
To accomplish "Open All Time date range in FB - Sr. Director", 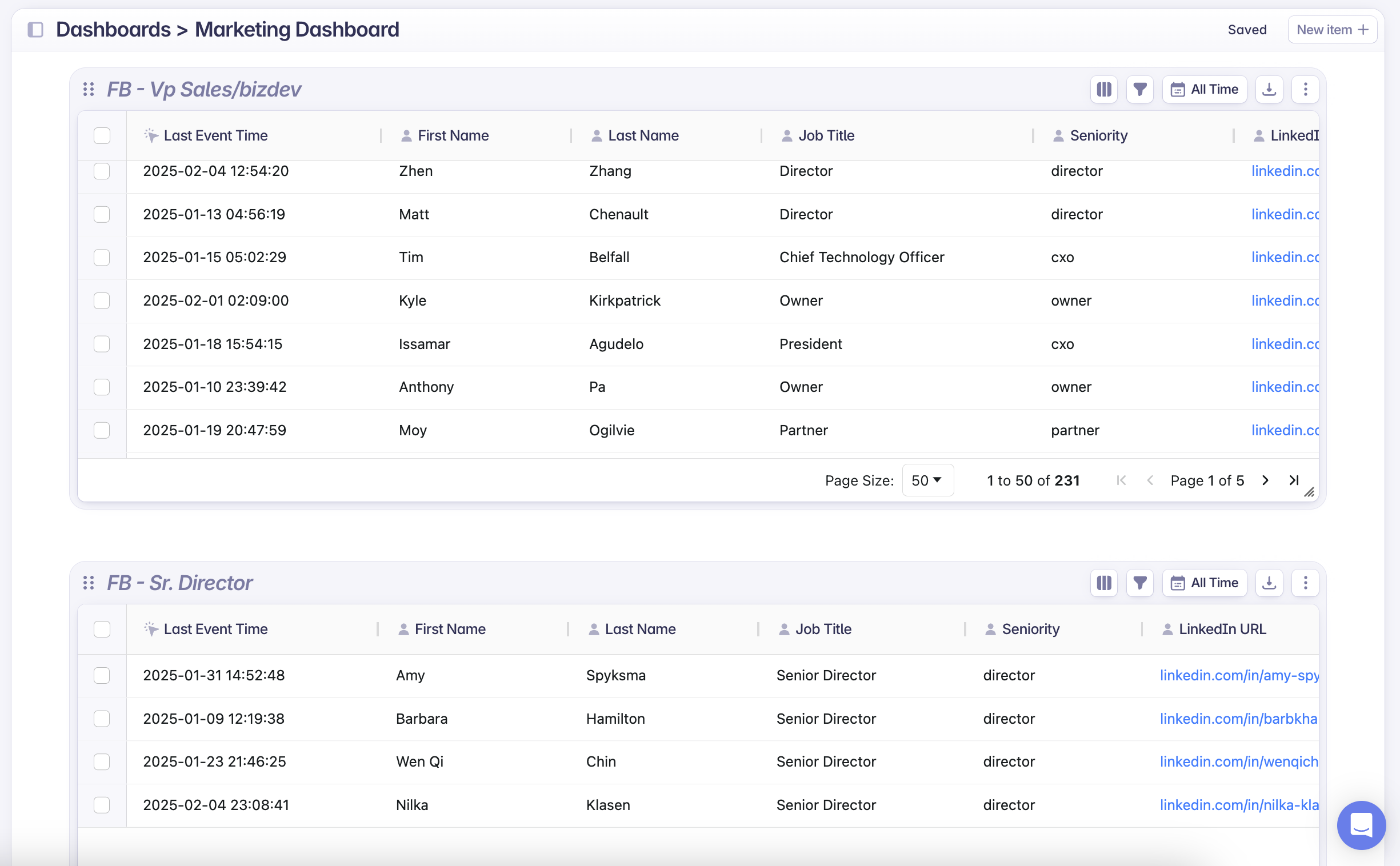I will coord(1204,583).
